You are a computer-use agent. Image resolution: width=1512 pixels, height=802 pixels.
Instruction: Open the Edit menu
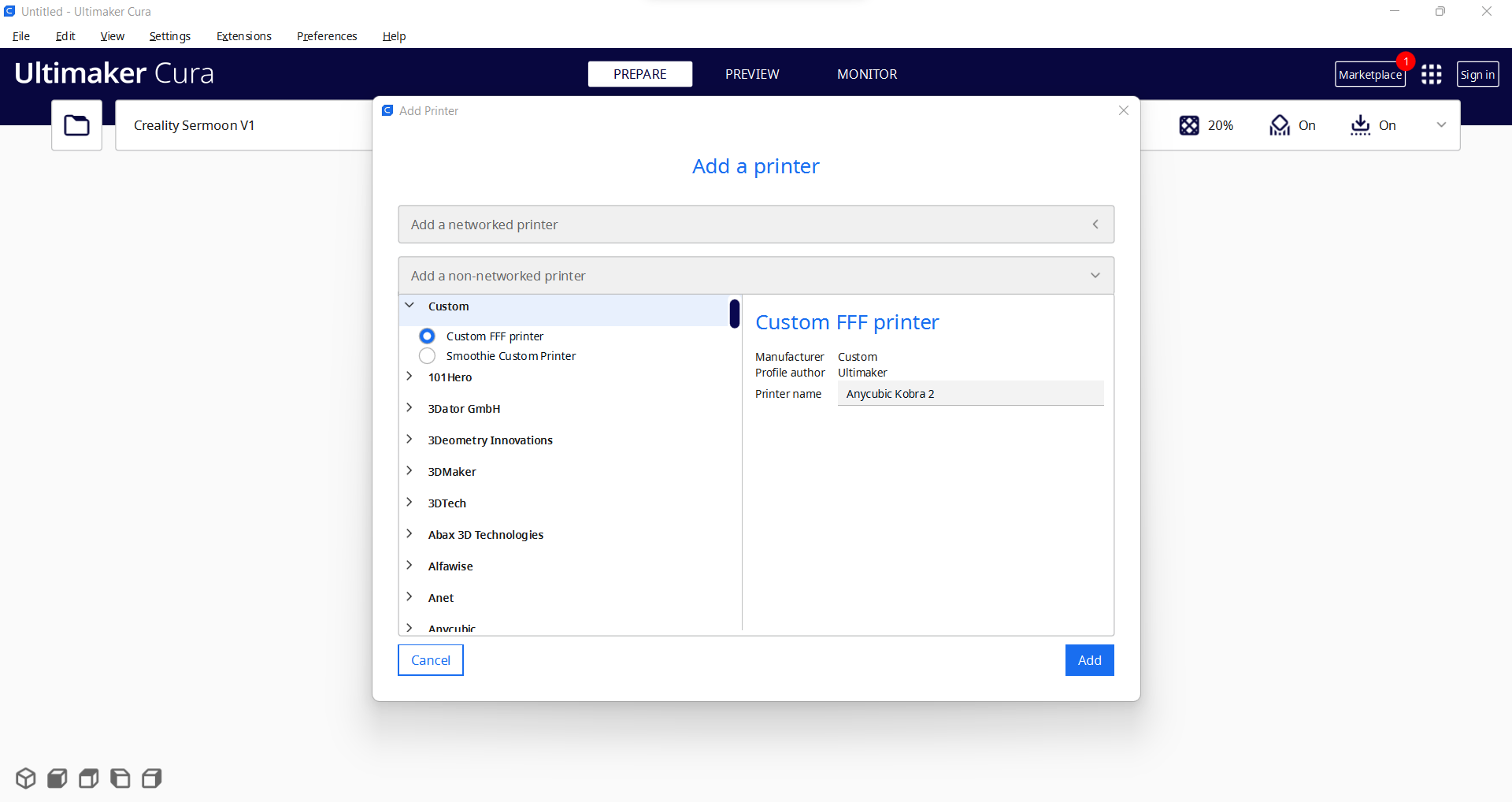click(x=65, y=36)
